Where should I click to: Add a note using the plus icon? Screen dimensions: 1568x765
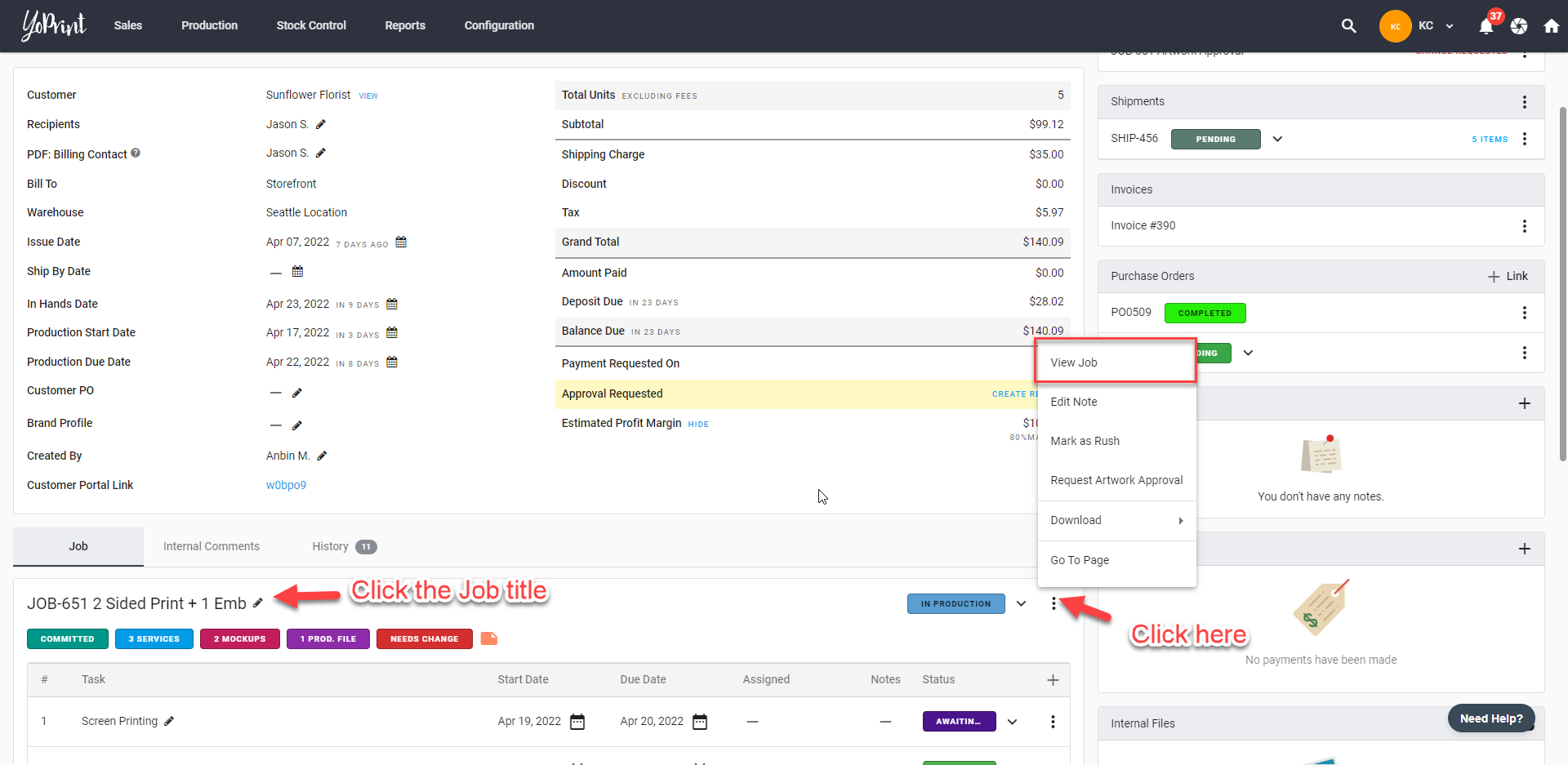(1526, 403)
